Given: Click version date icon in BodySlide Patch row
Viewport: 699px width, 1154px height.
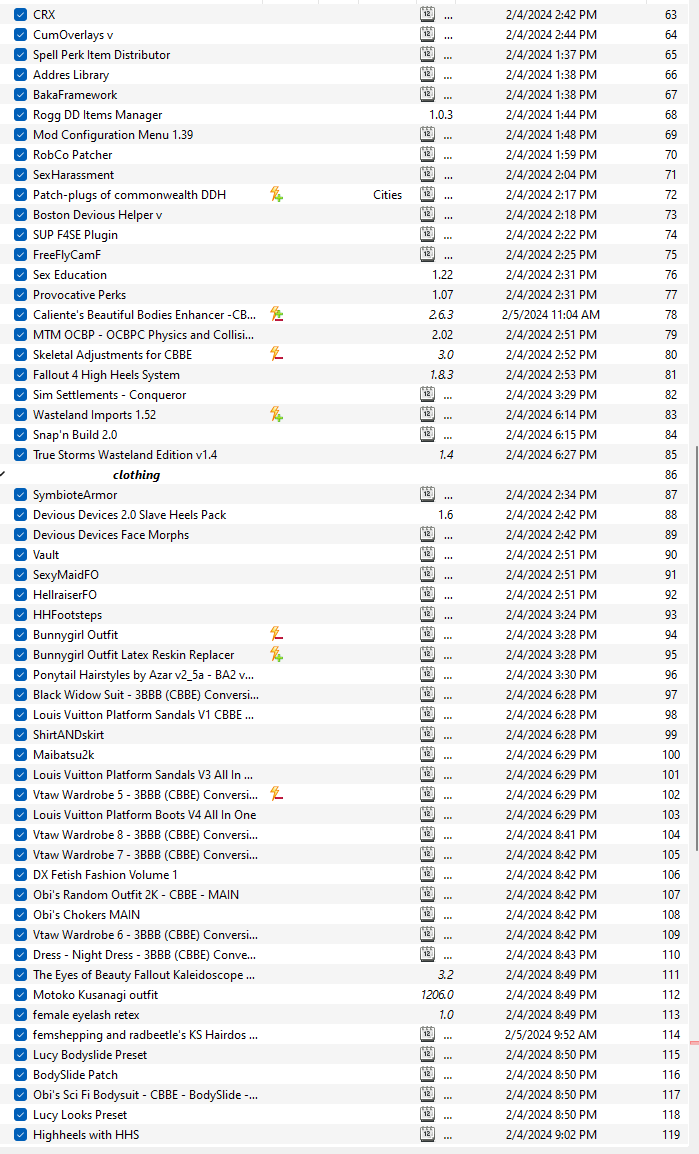Looking at the screenshot, I should point(427,1074).
